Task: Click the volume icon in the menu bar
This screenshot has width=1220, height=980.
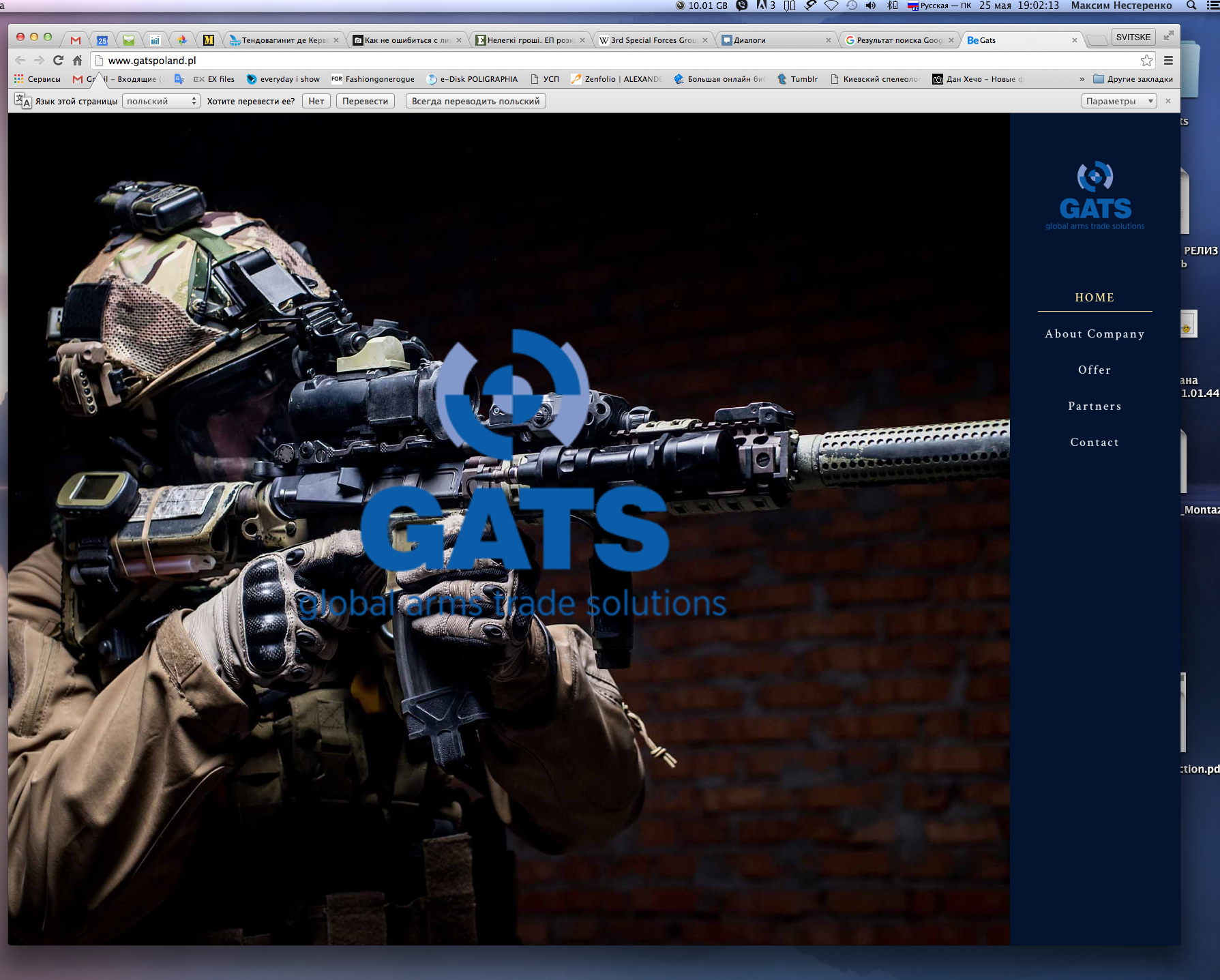Action: click(871, 5)
